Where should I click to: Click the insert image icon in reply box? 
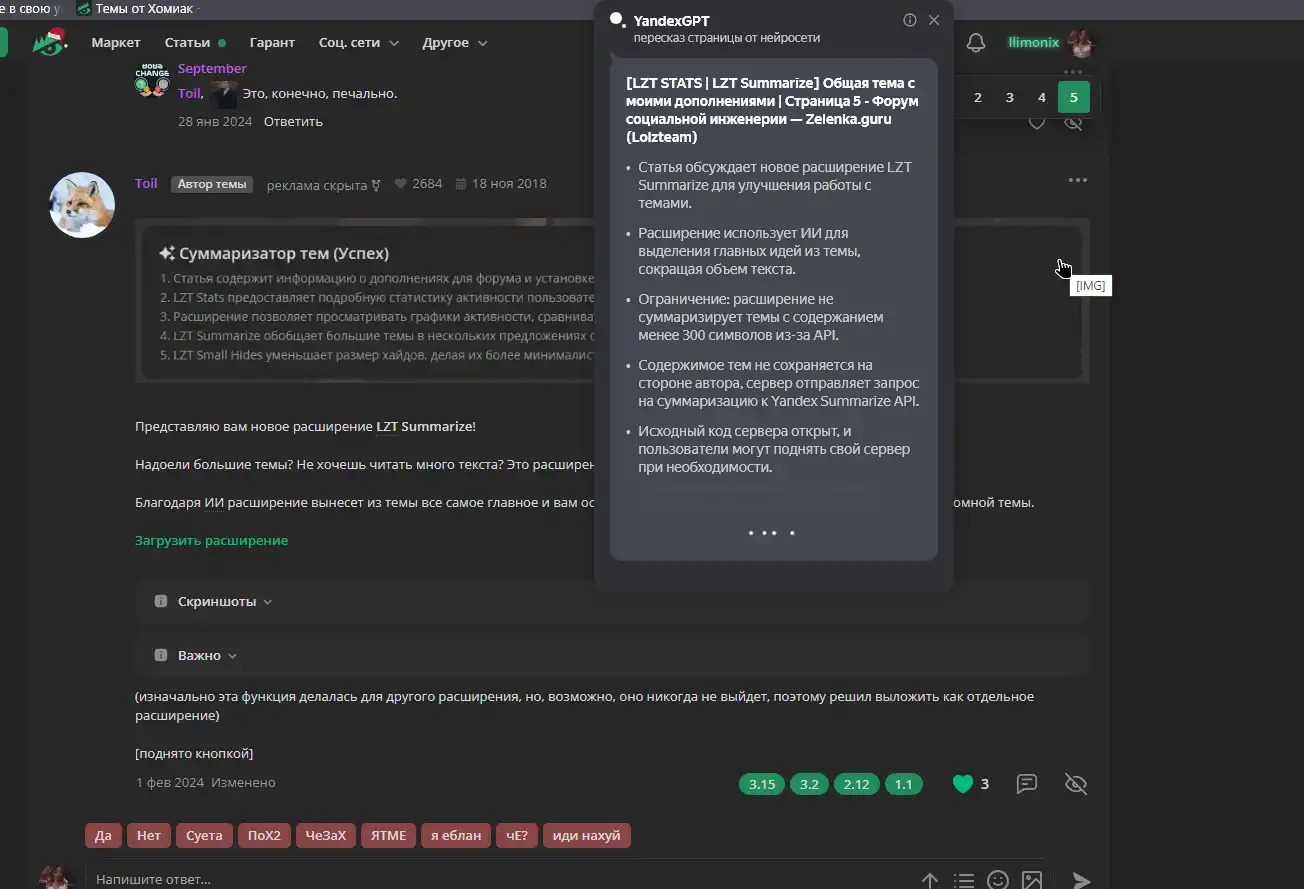(x=1031, y=879)
